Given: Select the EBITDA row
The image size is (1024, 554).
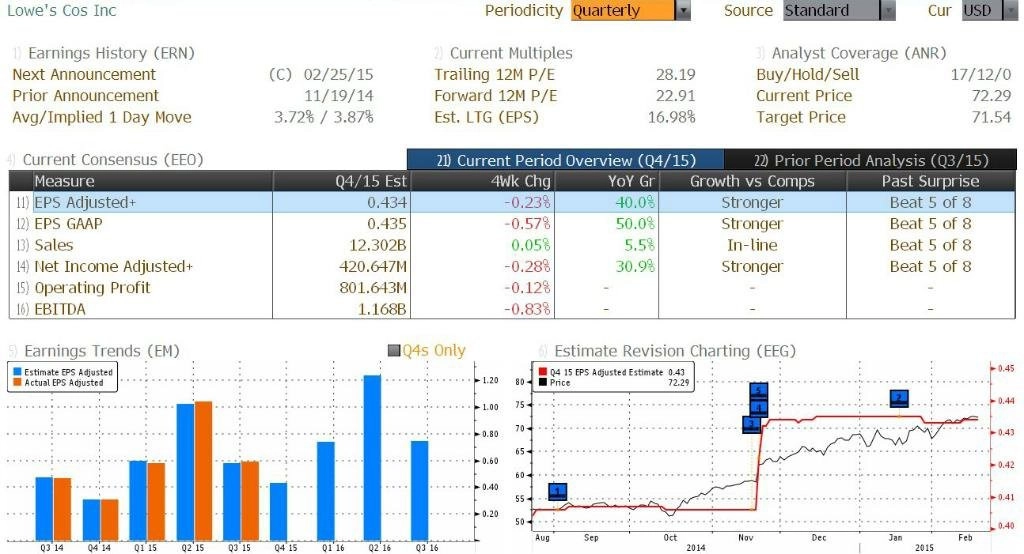Looking at the screenshot, I should 513,309.
